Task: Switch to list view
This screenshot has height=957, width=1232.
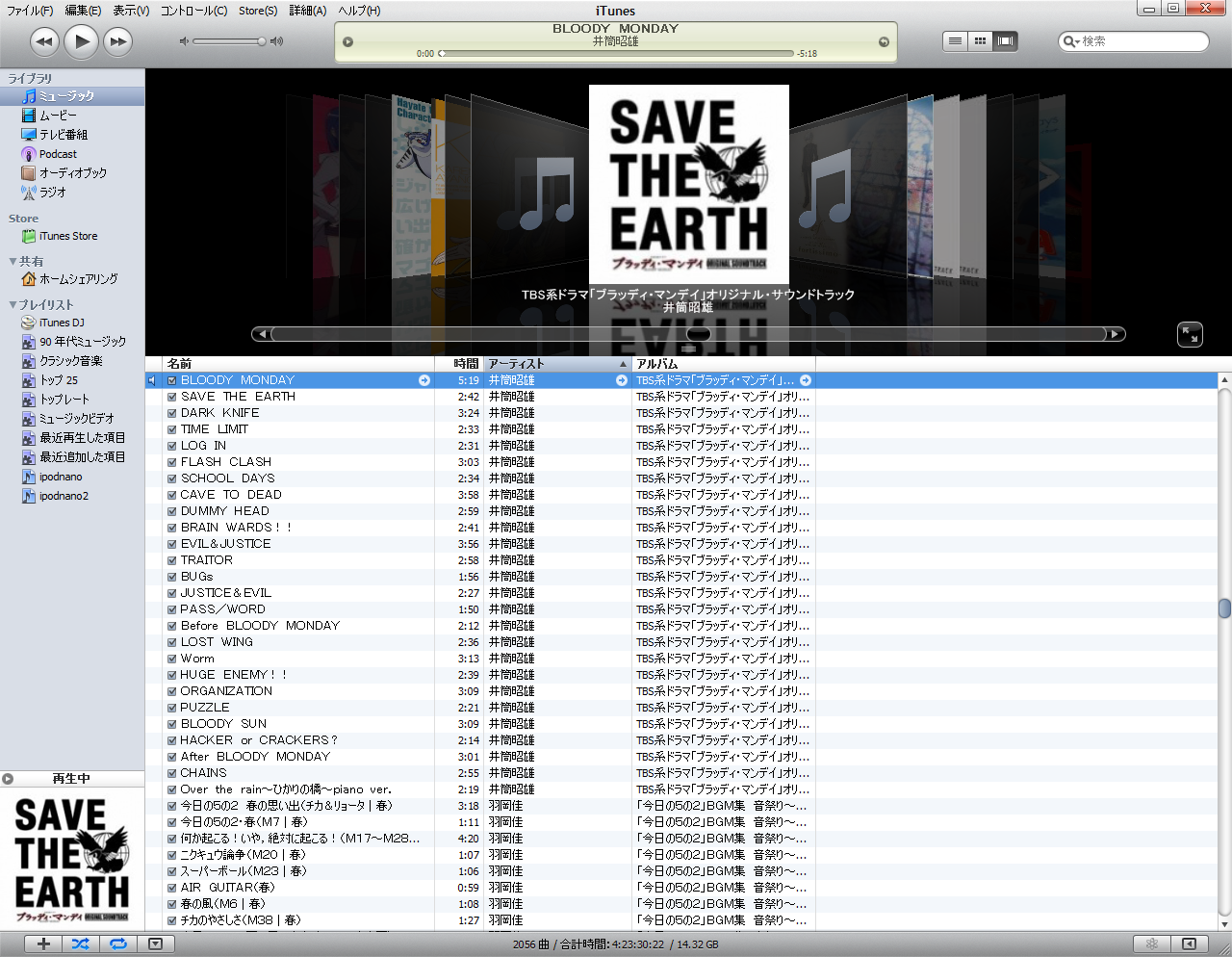Action: (x=955, y=41)
